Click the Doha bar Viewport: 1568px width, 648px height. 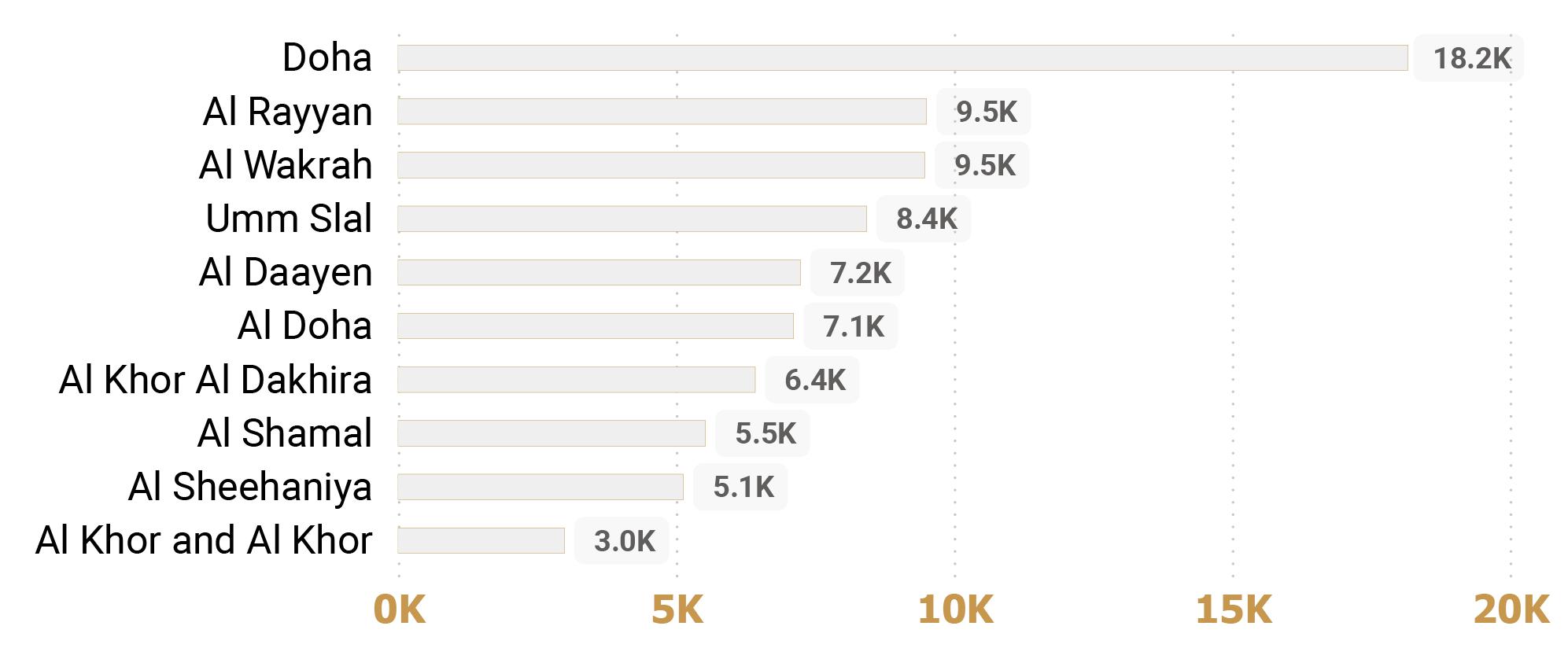click(902, 58)
